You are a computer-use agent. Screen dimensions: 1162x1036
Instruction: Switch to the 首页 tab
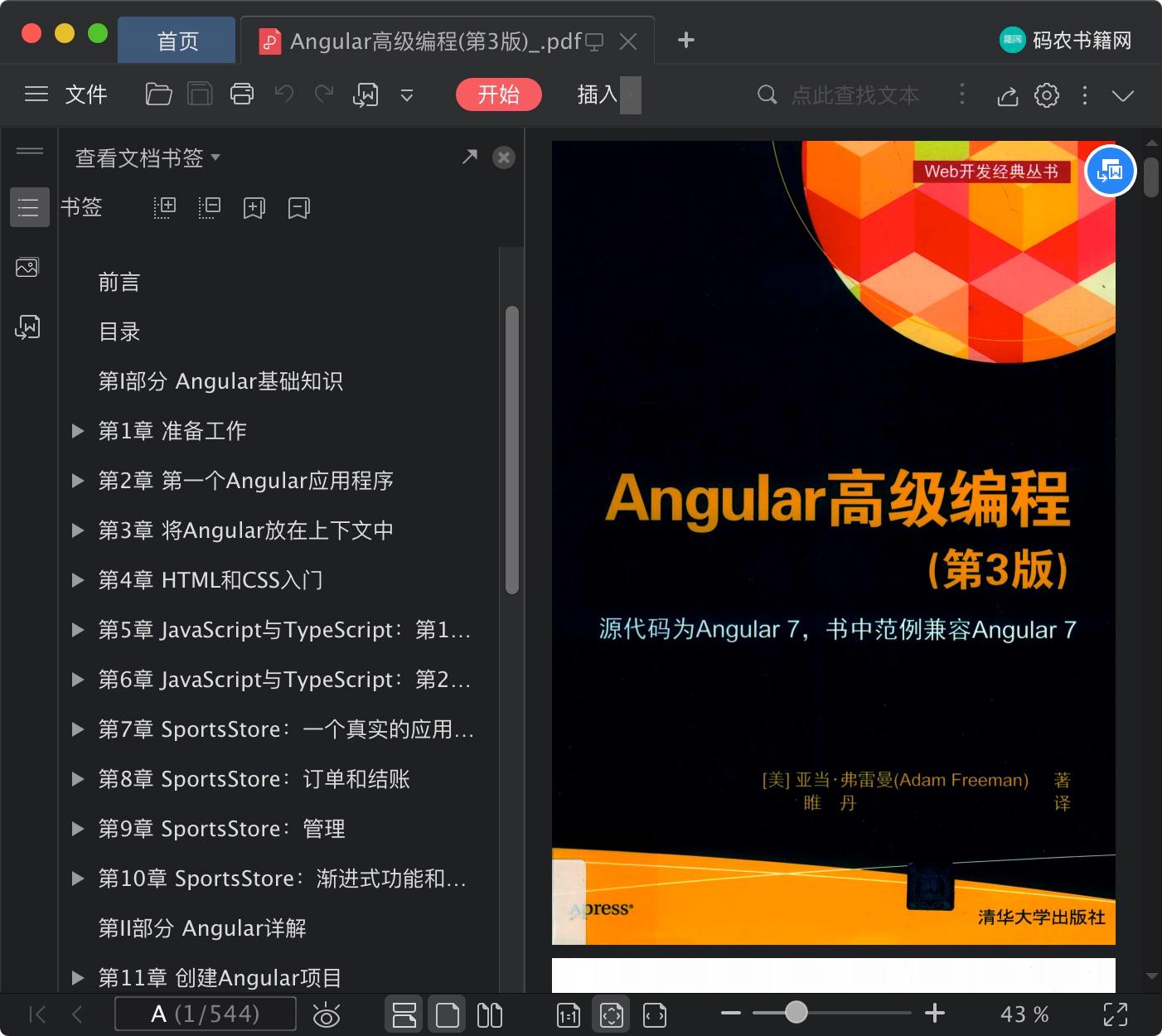click(177, 41)
